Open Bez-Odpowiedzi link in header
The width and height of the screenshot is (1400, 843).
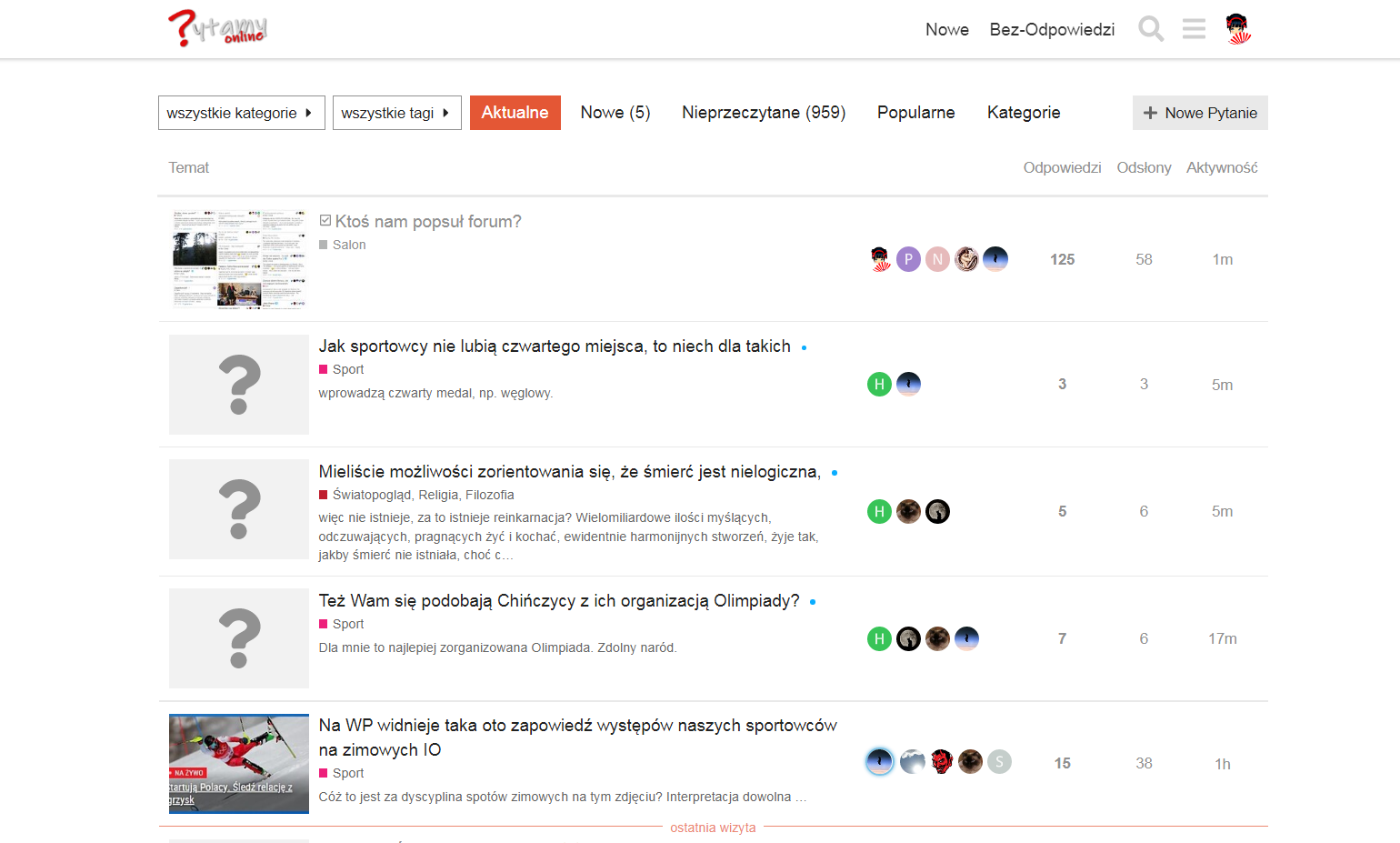click(1052, 29)
